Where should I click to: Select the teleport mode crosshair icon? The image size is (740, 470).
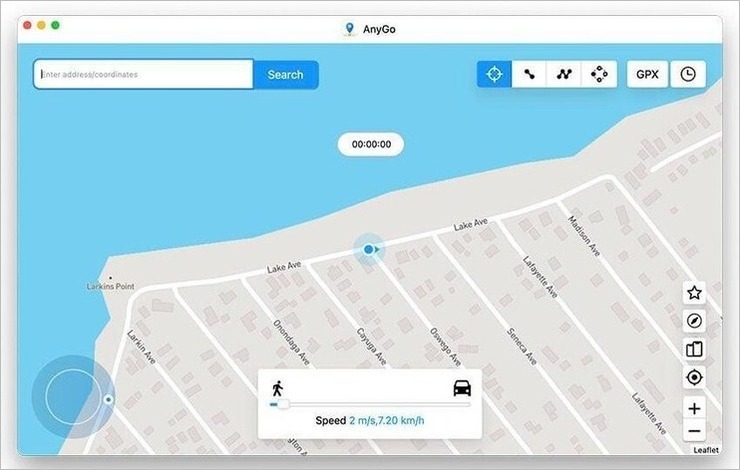[x=494, y=74]
